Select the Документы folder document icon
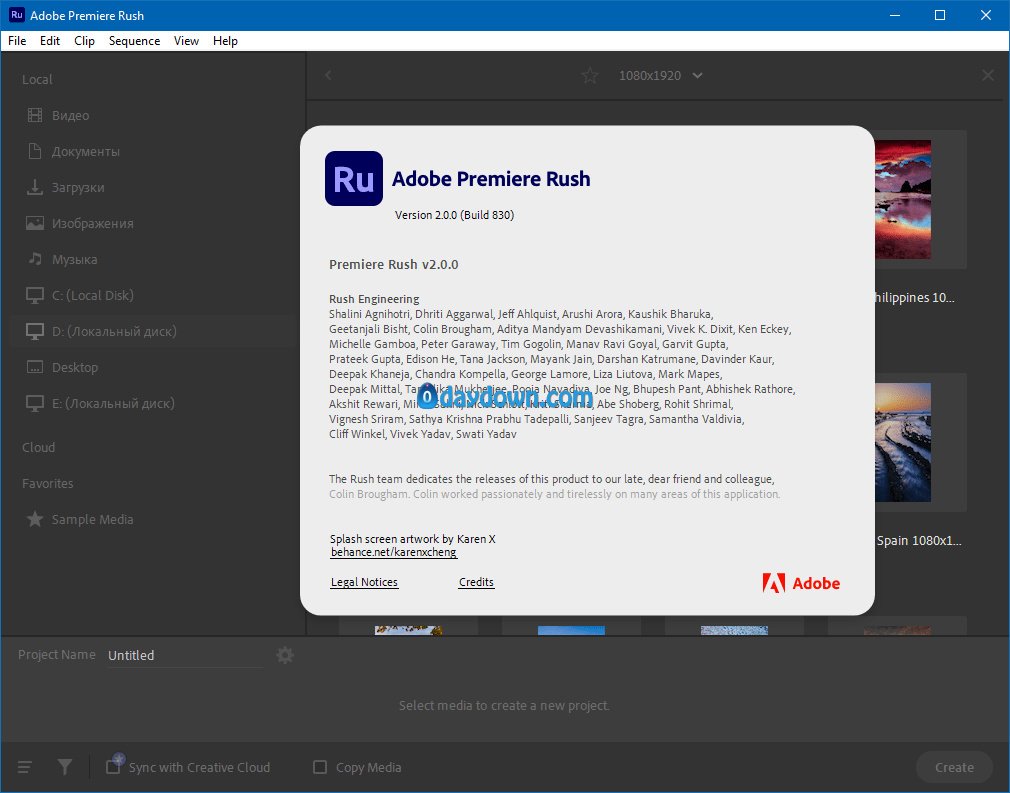Screen dimensions: 1010x793 (x=35, y=151)
